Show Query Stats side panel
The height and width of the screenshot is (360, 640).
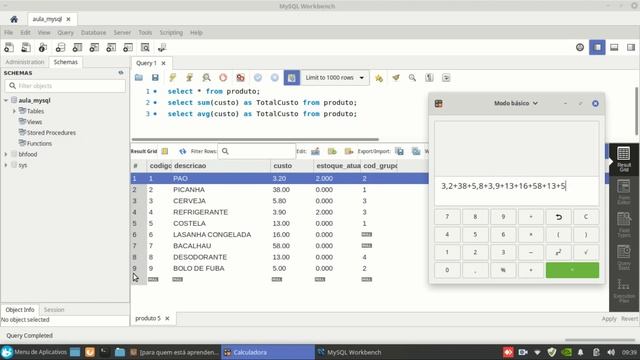[x=624, y=257]
